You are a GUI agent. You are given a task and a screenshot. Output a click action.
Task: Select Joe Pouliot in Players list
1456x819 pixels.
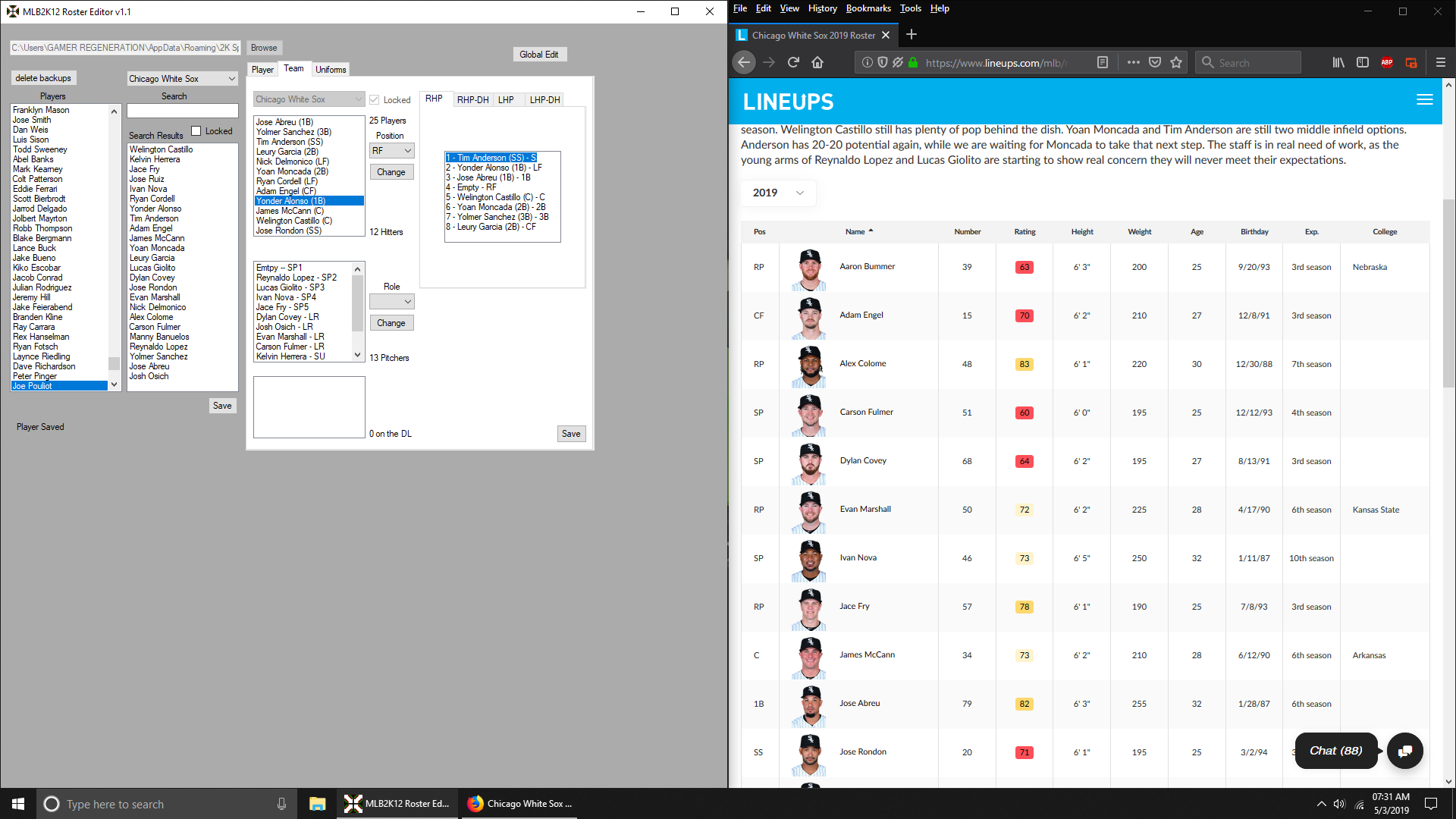[x=59, y=386]
